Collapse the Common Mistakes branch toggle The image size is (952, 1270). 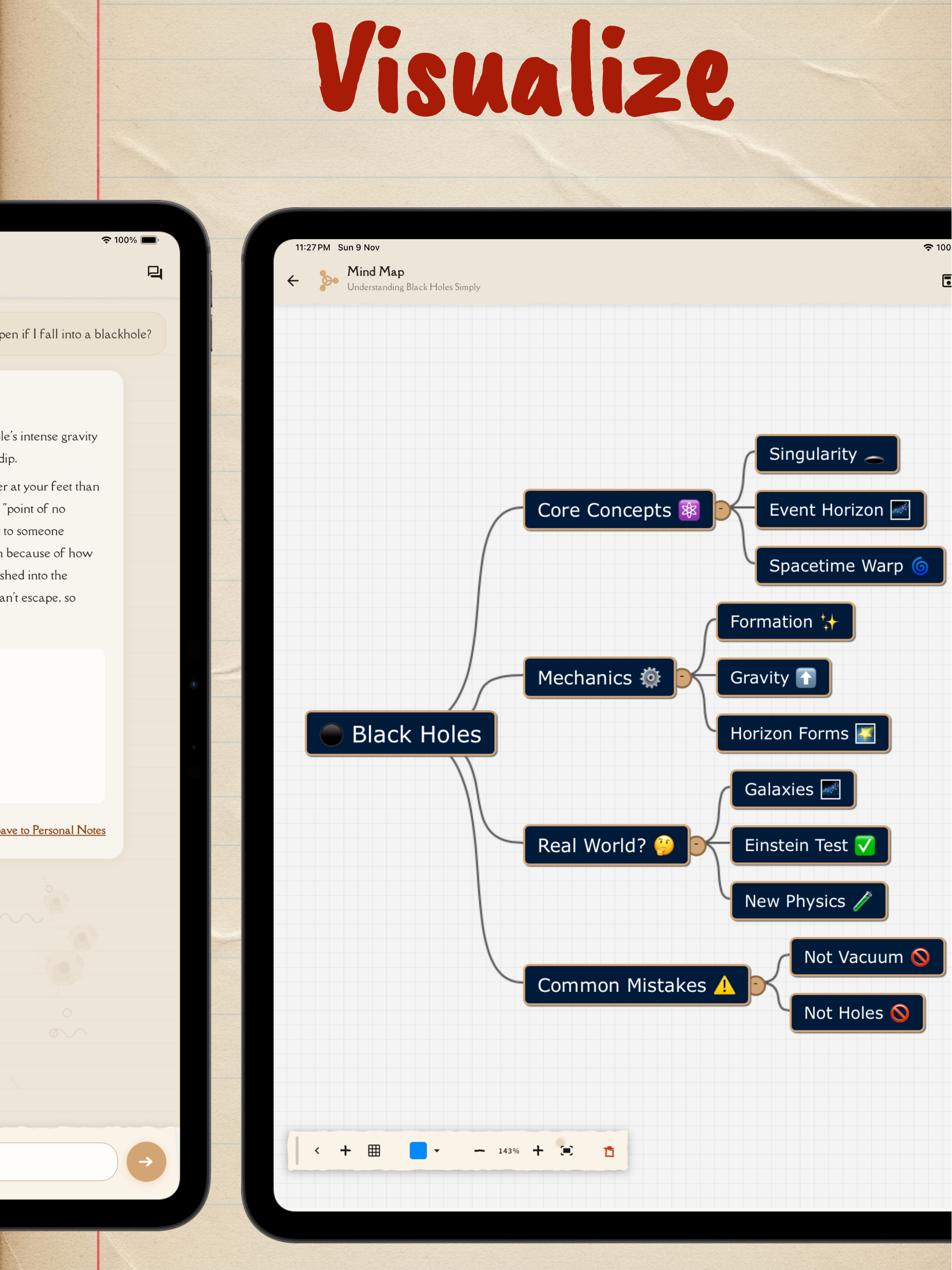(x=757, y=985)
